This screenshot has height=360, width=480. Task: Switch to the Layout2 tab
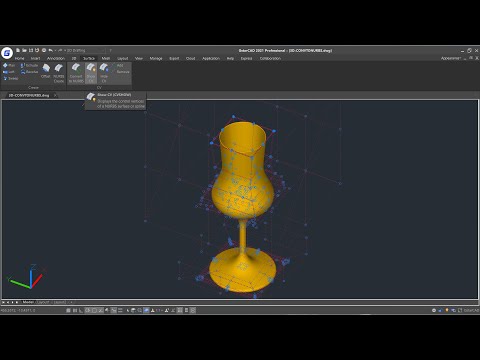tap(60, 302)
